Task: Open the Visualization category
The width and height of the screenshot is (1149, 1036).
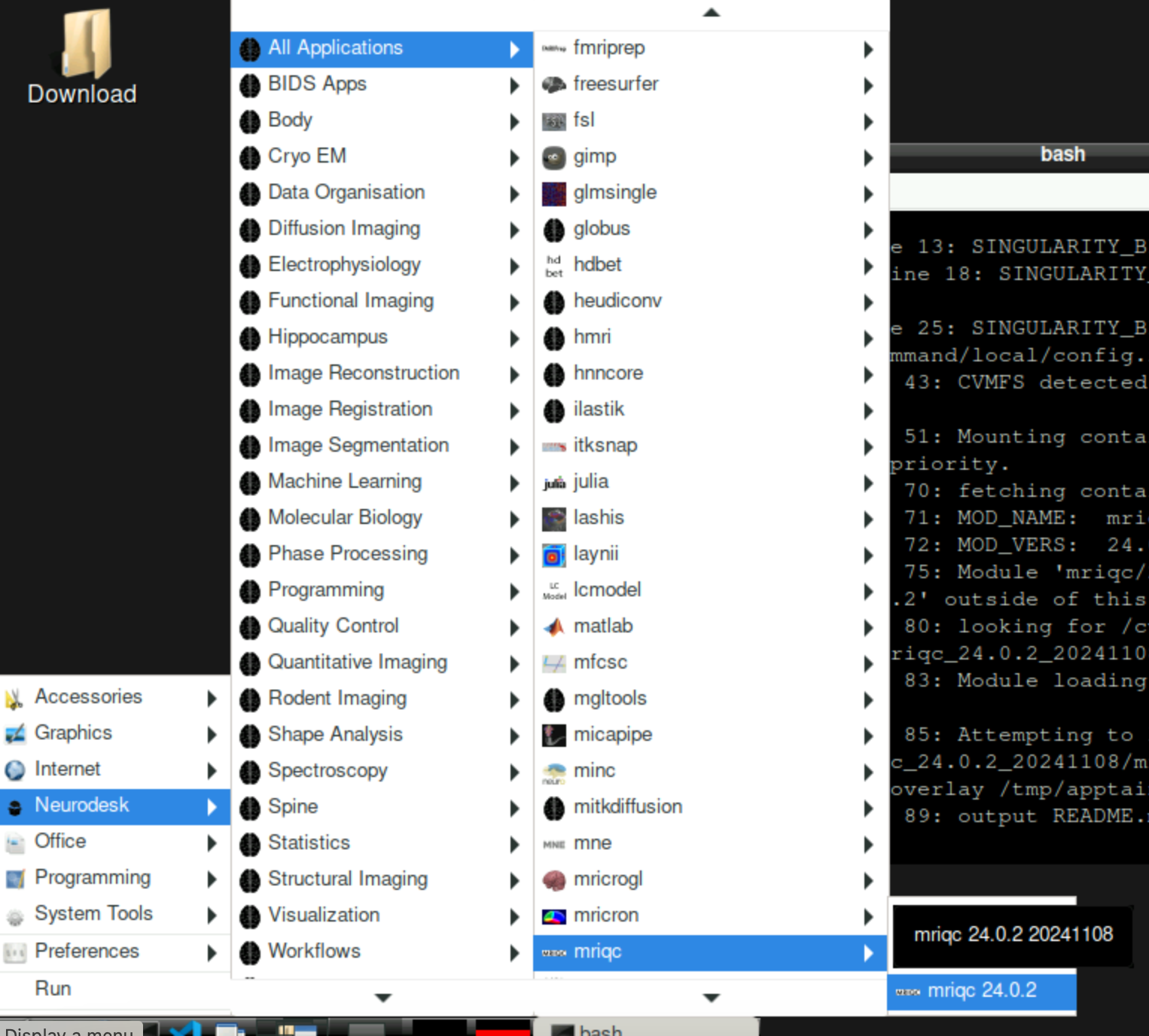Action: tap(382, 916)
